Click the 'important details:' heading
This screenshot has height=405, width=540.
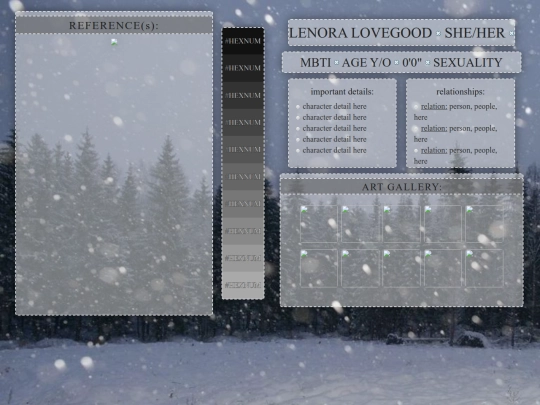point(342,92)
